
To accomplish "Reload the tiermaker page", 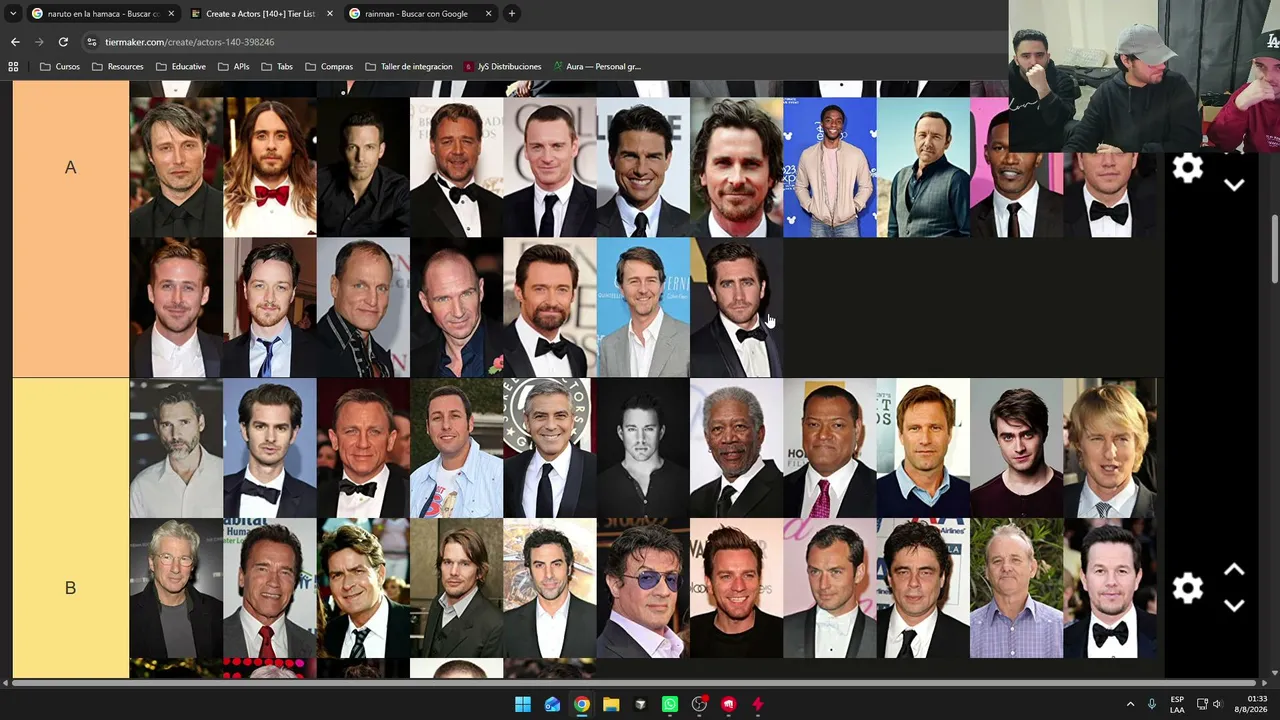I will click(63, 42).
